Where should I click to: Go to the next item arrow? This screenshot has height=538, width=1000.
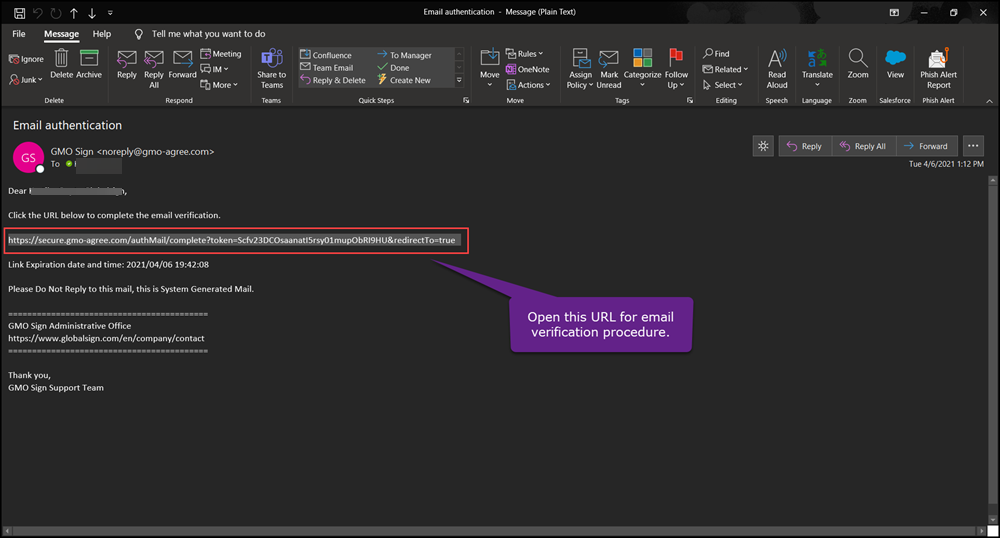[x=92, y=13]
